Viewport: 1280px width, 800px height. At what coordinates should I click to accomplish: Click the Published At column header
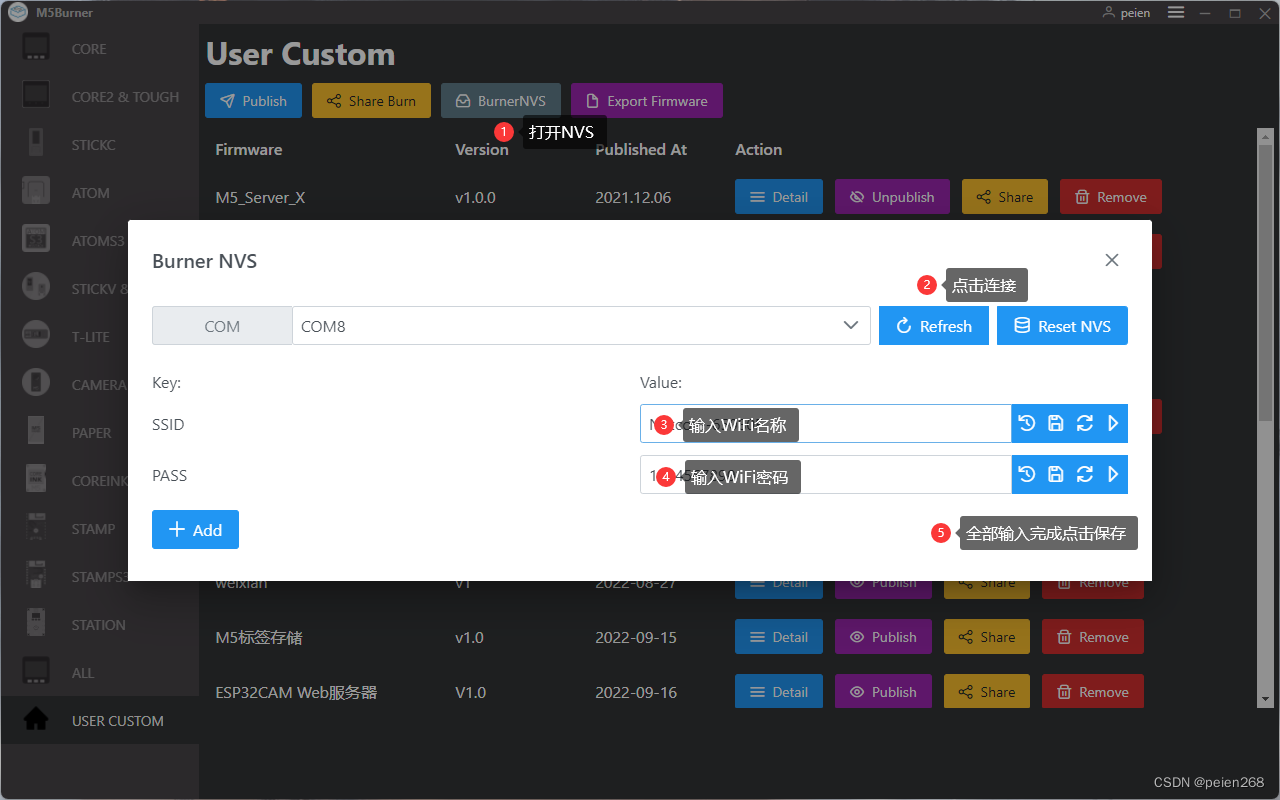point(641,149)
